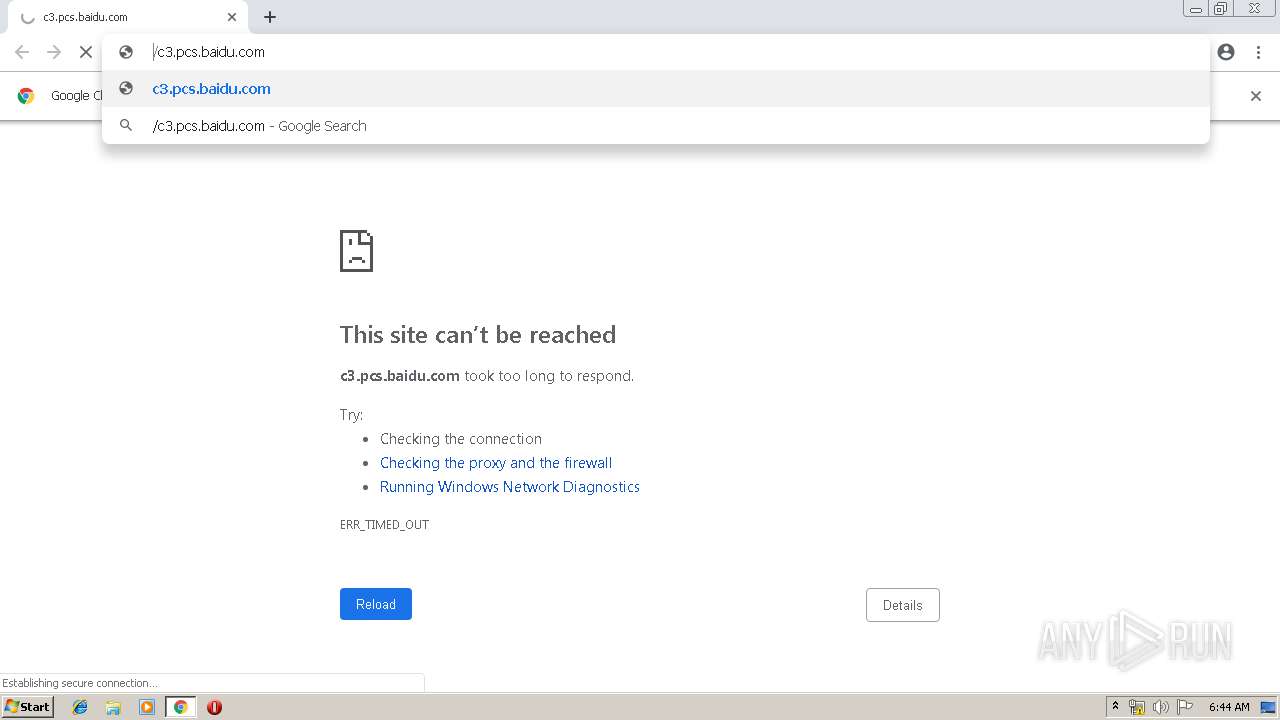Close the c3.pcs.baidu.com tab
Viewport: 1280px width, 720px height.
tap(232, 17)
